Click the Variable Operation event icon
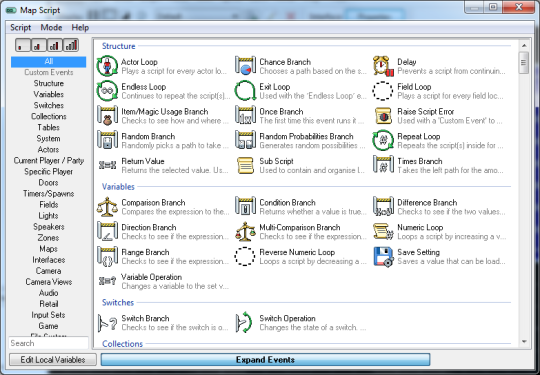540x375 pixels. (107, 281)
